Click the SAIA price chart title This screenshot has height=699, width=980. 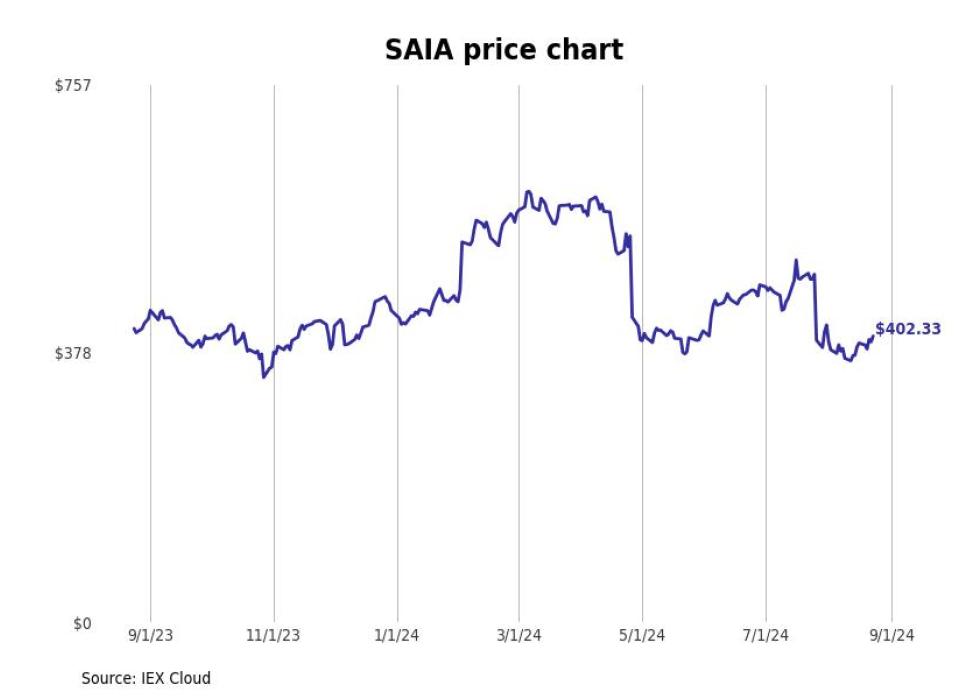[504, 50]
